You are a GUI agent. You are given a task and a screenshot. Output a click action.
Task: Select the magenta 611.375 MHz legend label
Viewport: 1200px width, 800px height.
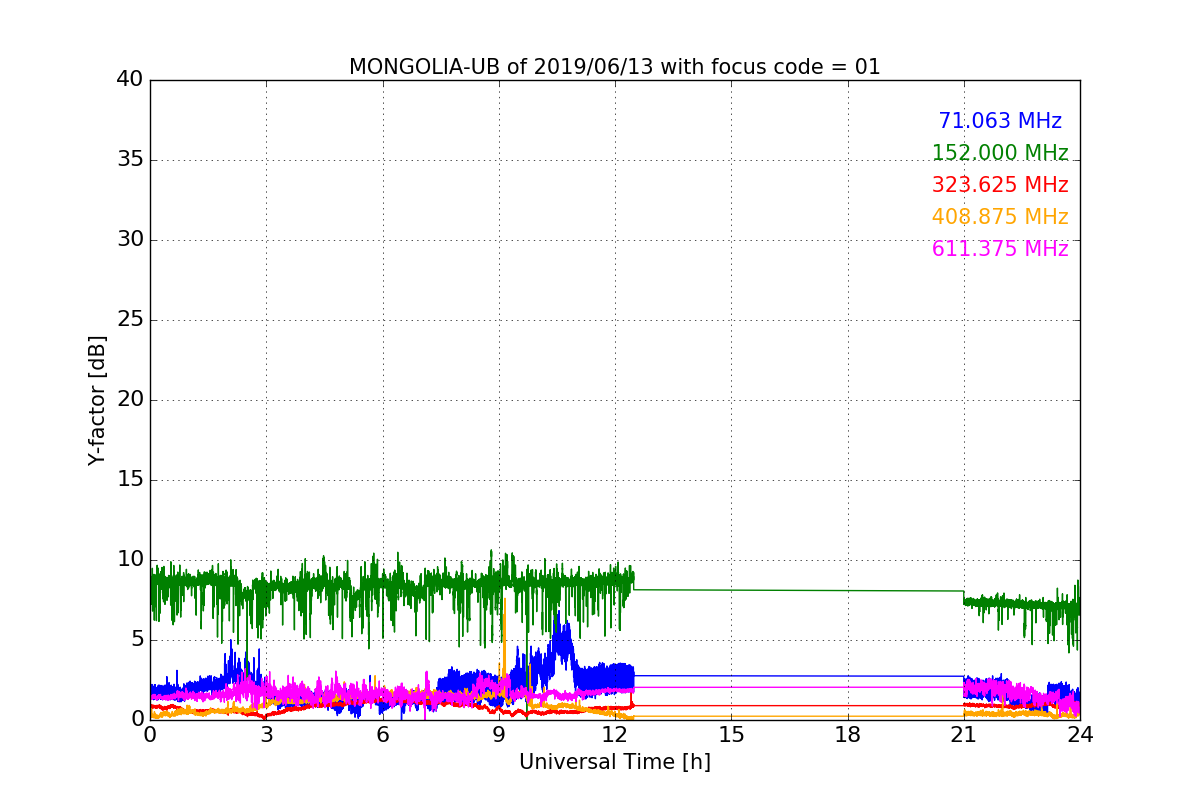pyautogui.click(x=1000, y=249)
